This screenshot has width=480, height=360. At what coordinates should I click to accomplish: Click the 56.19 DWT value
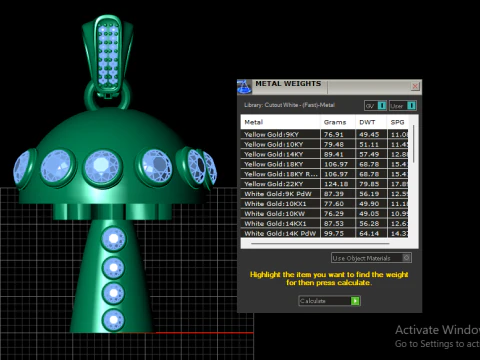click(x=369, y=194)
